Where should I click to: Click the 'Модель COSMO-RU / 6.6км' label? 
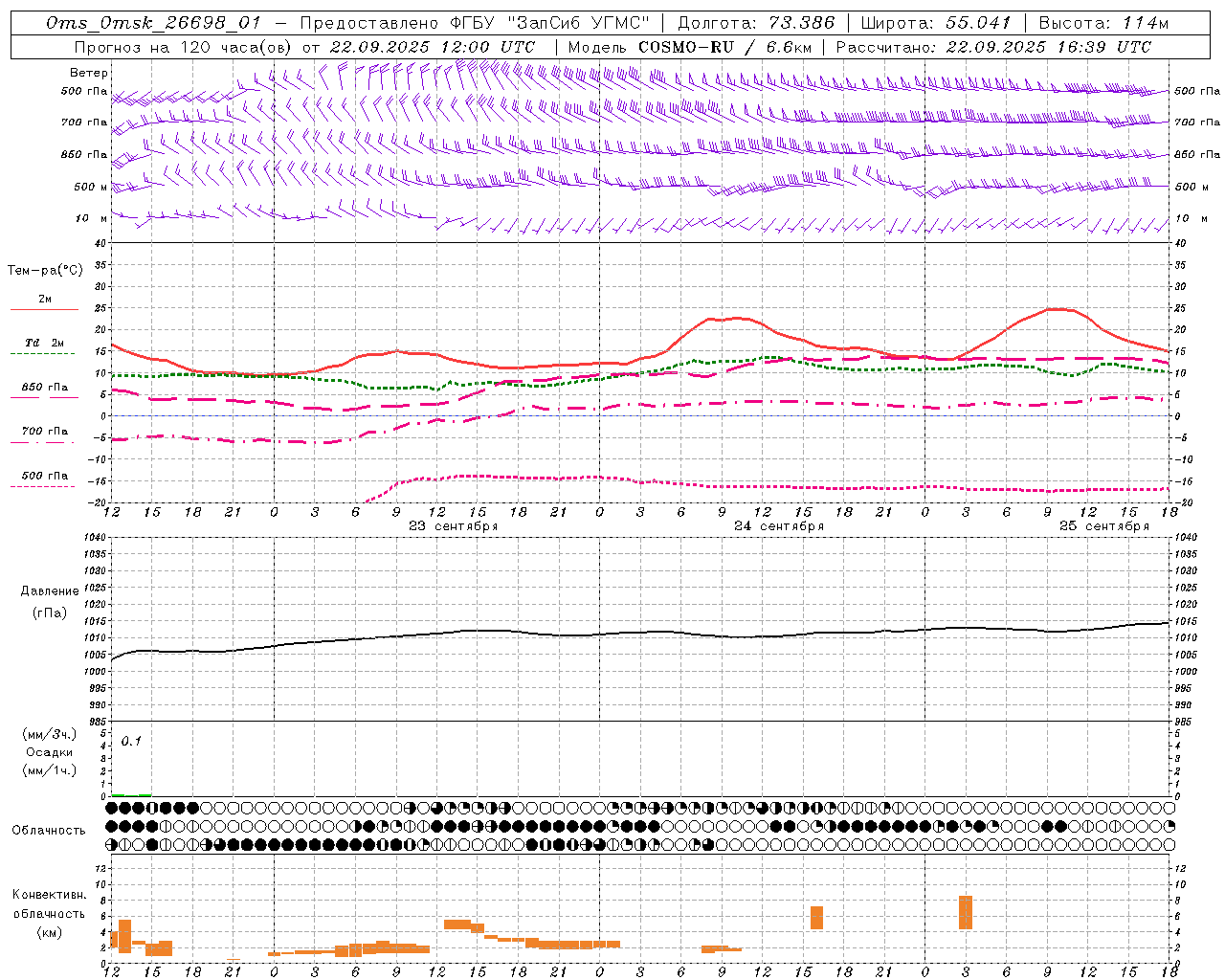coord(689,47)
